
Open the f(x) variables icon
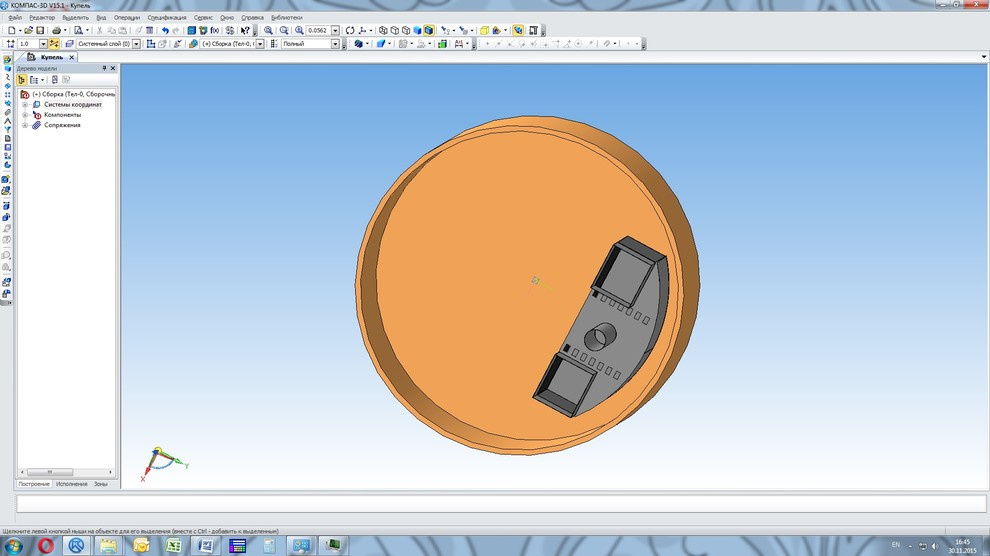click(214, 31)
